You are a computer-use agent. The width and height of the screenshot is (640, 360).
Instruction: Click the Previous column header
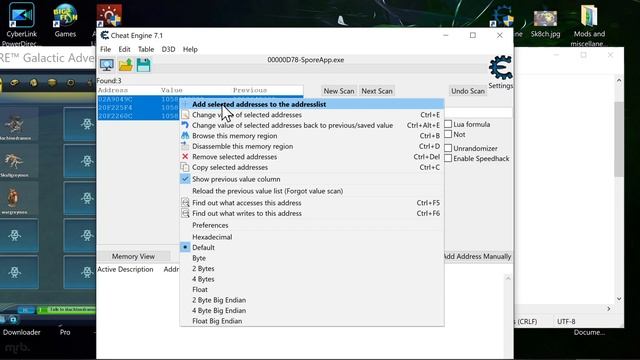pyautogui.click(x=250, y=90)
